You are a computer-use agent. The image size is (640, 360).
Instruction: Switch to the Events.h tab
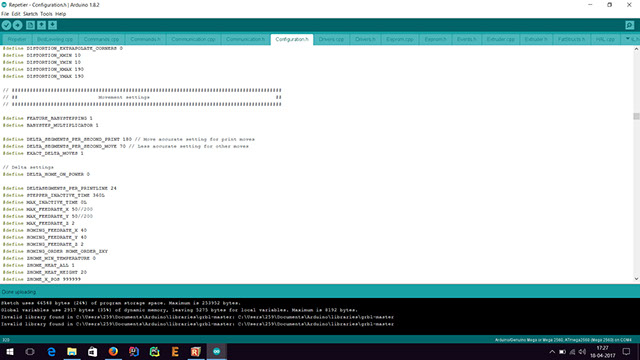click(467, 40)
